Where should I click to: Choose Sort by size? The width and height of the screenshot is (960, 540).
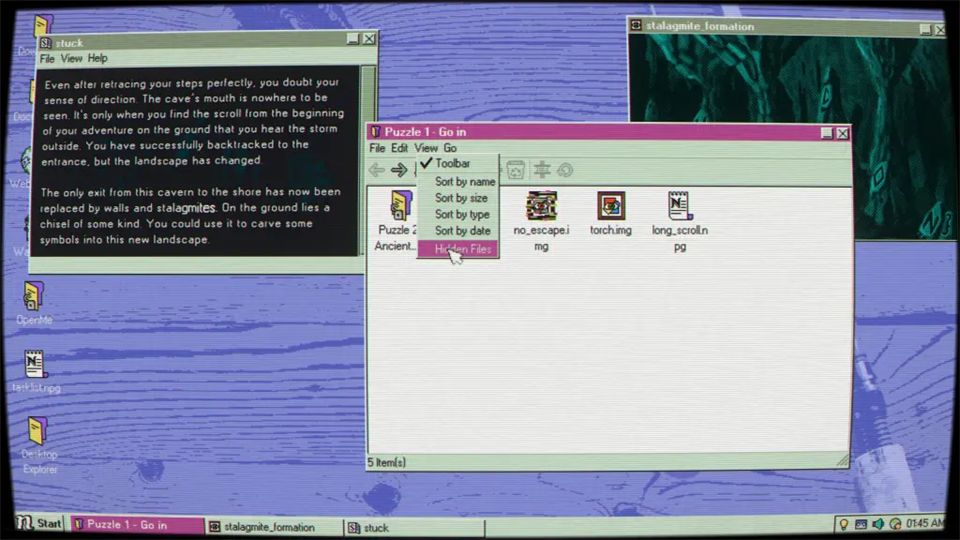click(x=458, y=198)
